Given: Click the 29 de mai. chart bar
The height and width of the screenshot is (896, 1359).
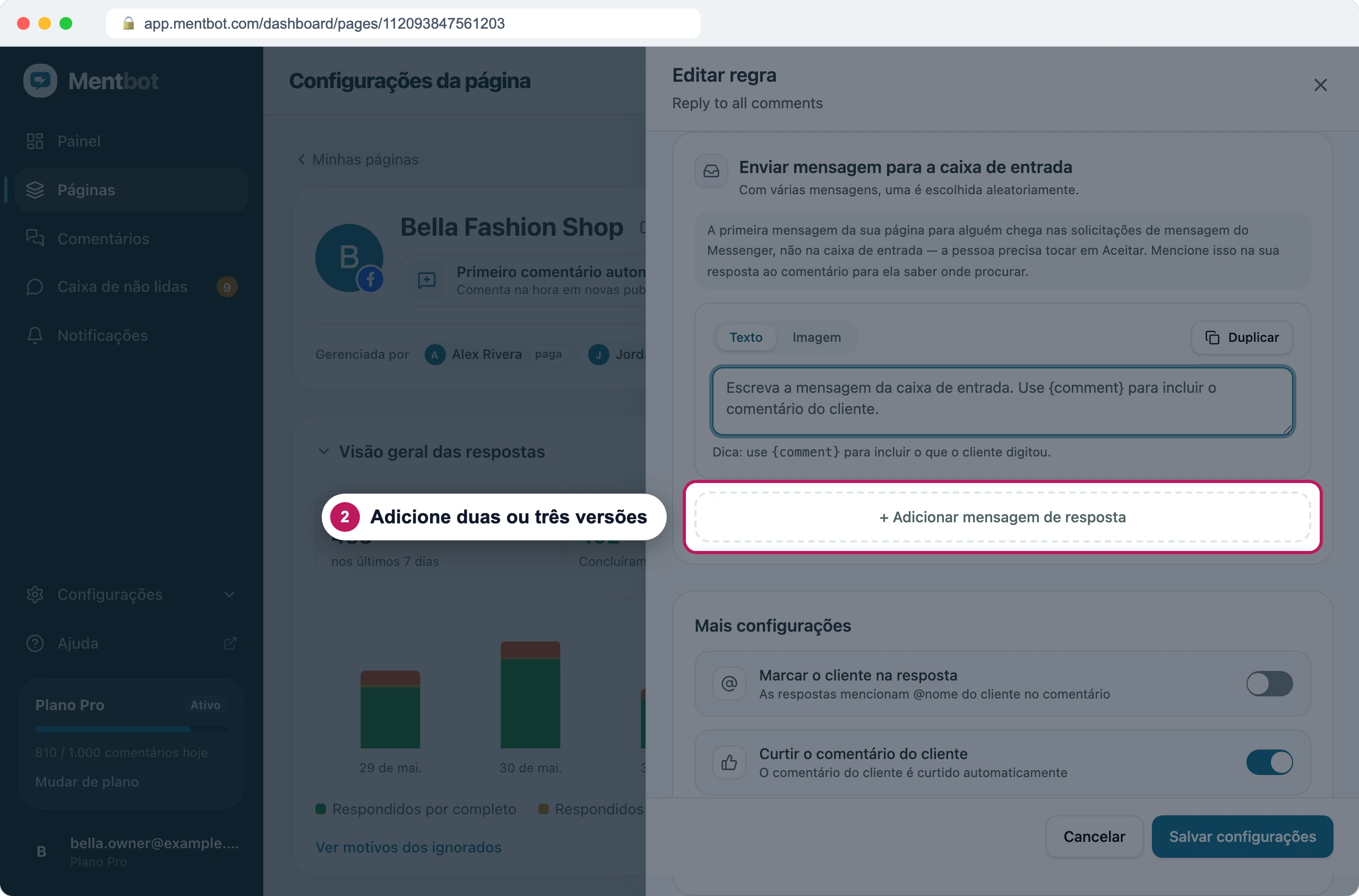Looking at the screenshot, I should click(390, 709).
